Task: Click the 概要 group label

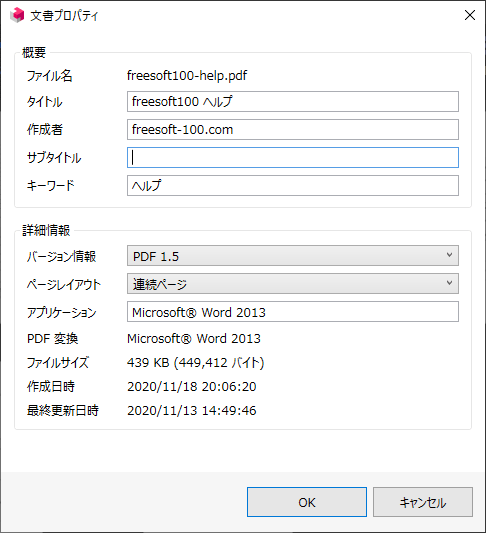Action: (34, 52)
